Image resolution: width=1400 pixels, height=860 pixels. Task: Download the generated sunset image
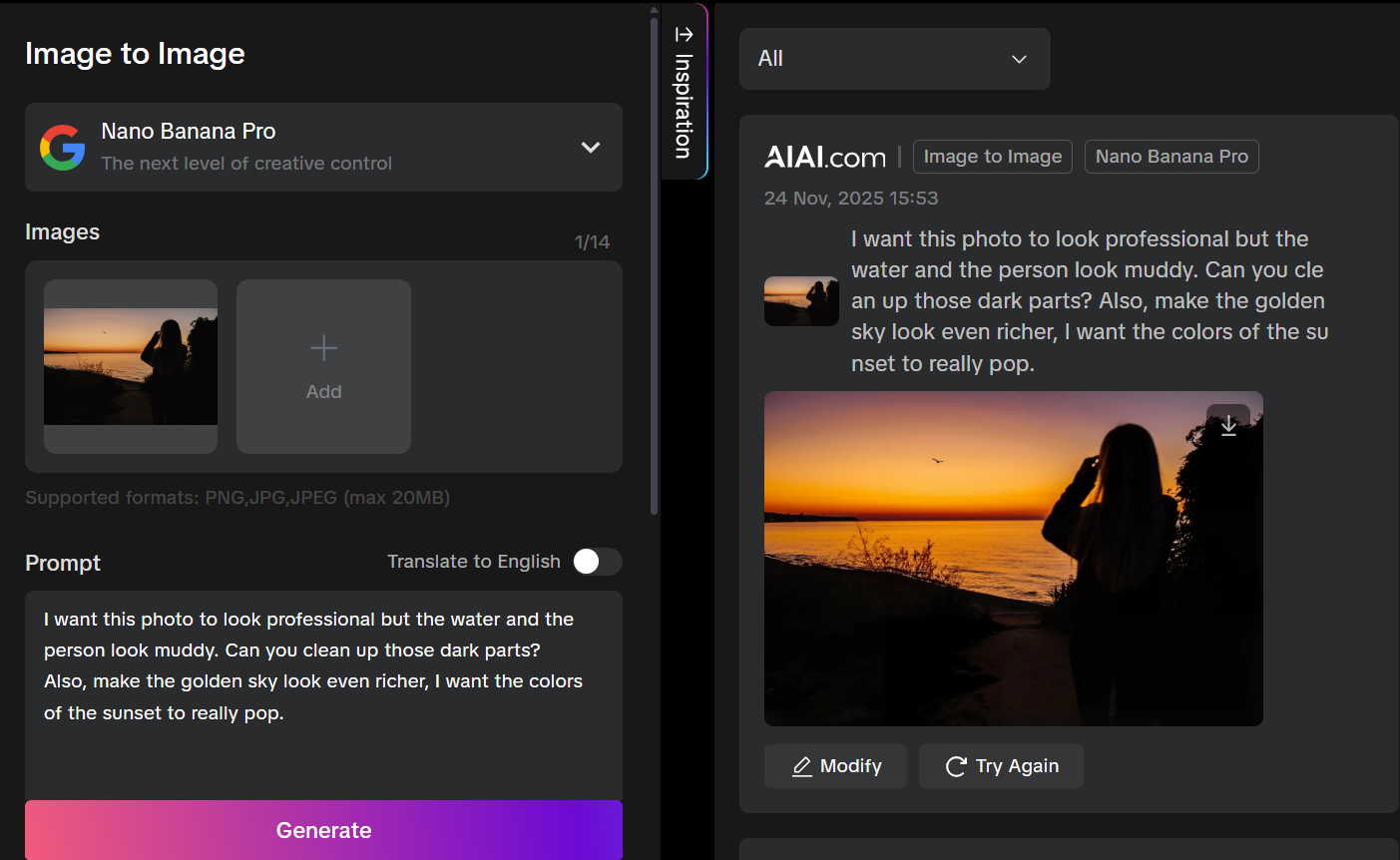pyautogui.click(x=1228, y=426)
